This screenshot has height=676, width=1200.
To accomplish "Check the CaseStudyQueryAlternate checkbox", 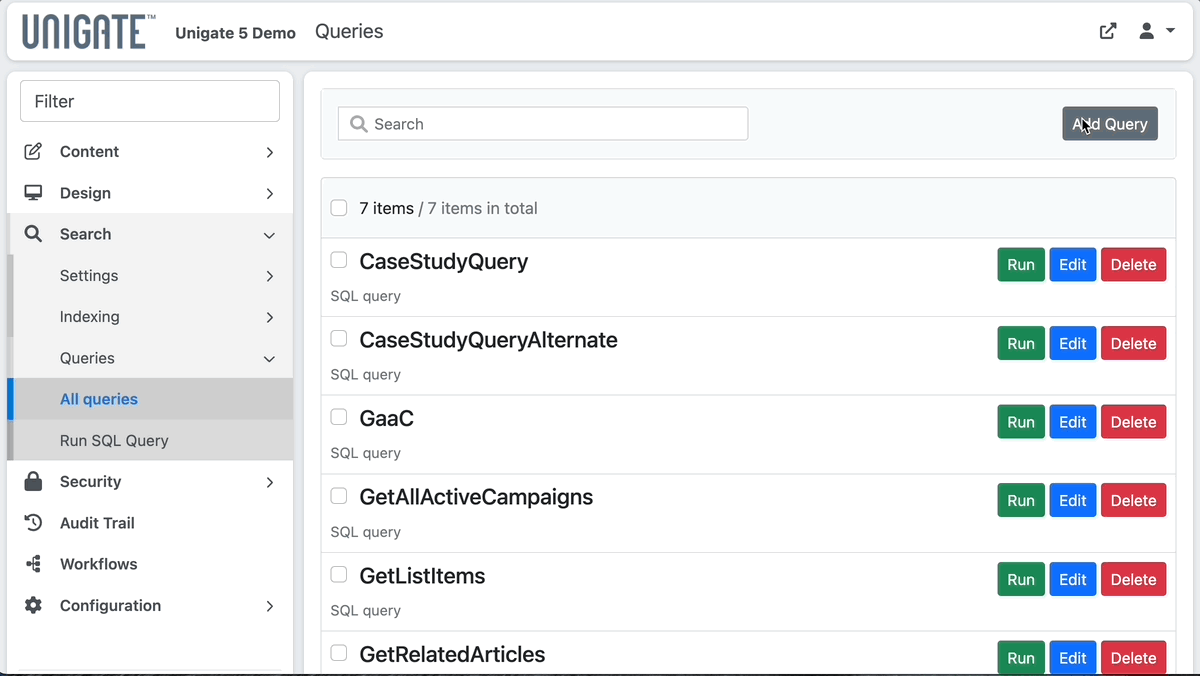I will [x=339, y=339].
